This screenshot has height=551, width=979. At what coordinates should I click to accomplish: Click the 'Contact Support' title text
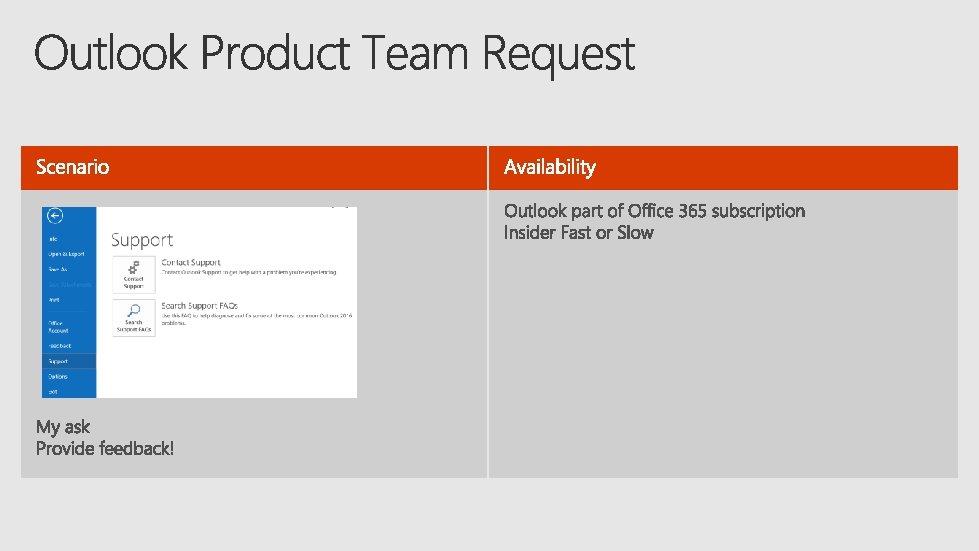(190, 263)
